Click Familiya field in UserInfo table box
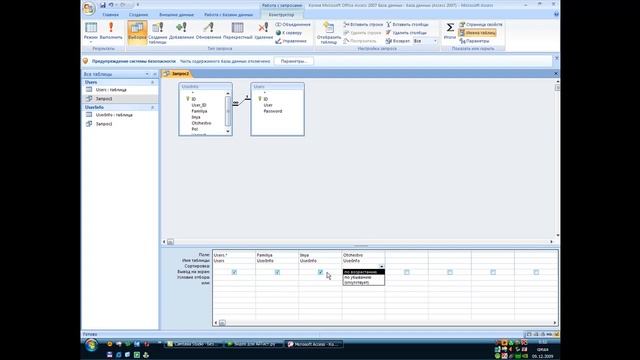 (200, 111)
